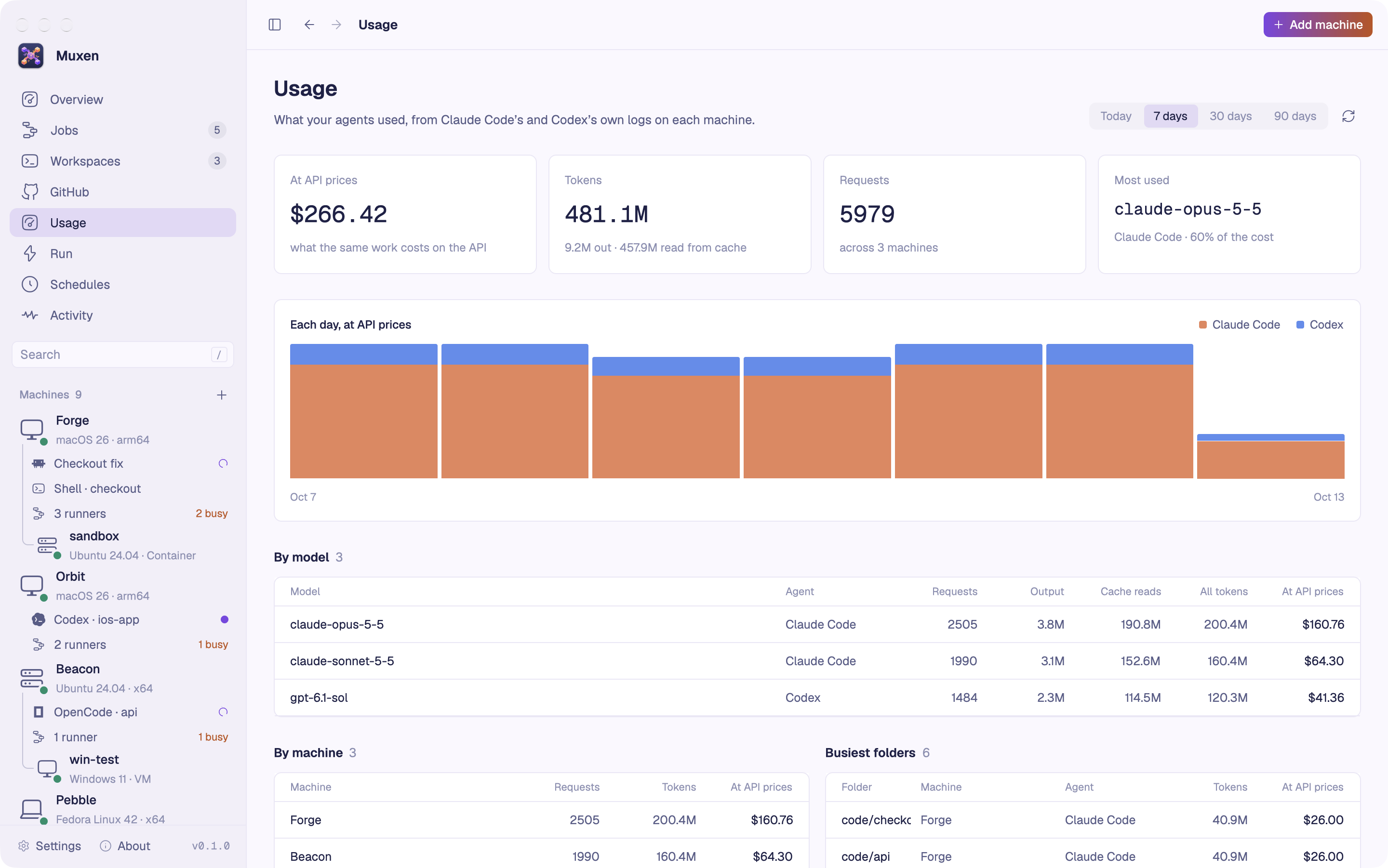The image size is (1388, 868).
Task: Click the Shell checkout terminal icon
Action: [39, 488]
